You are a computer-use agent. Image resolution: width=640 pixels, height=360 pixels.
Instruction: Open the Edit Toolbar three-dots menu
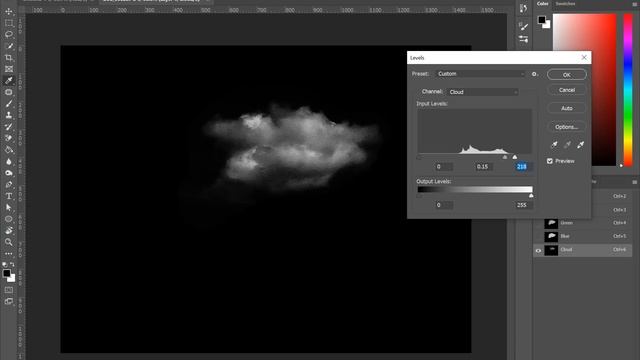pos(9,253)
